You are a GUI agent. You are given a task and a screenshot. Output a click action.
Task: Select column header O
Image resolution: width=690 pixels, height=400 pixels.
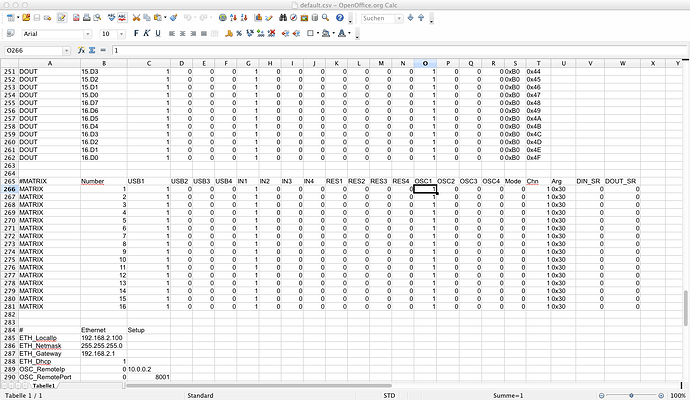click(425, 63)
